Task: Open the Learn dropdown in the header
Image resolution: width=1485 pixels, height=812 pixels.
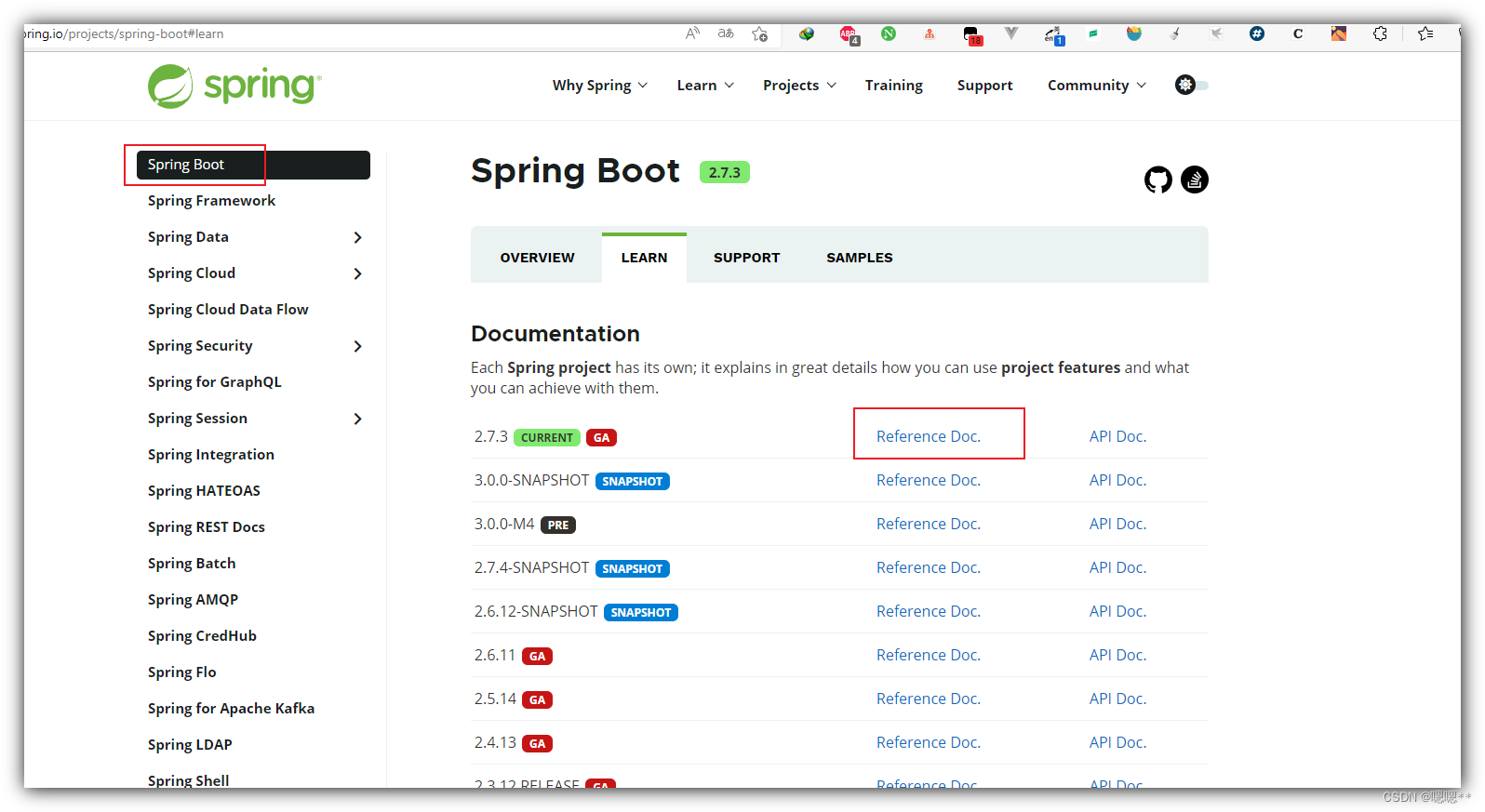Action: click(705, 85)
